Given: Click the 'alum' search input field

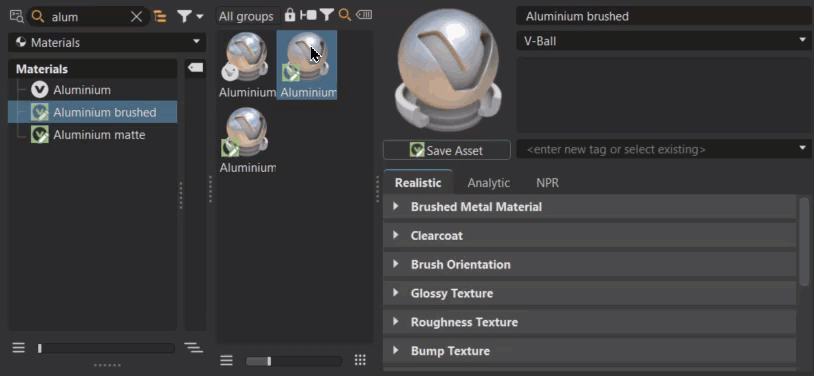Looking at the screenshot, I should 88,17.
